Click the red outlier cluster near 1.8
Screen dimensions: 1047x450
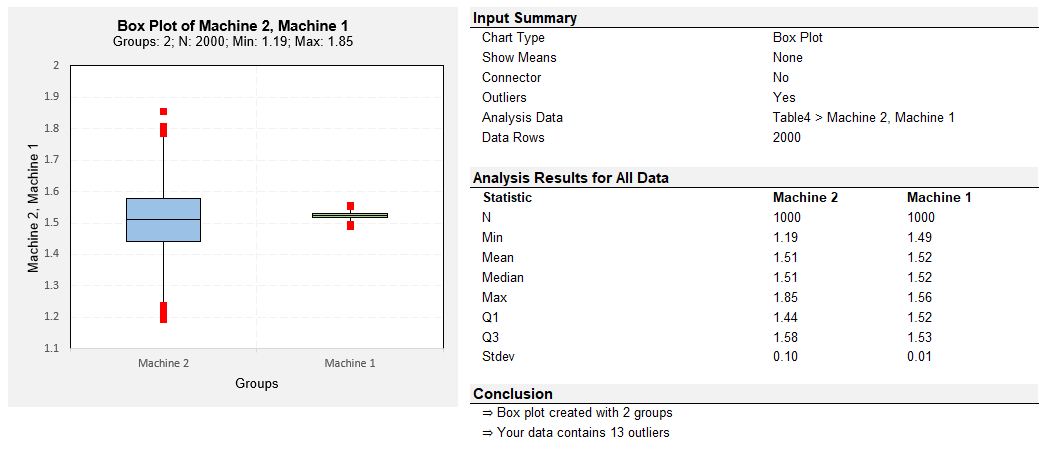coord(164,130)
